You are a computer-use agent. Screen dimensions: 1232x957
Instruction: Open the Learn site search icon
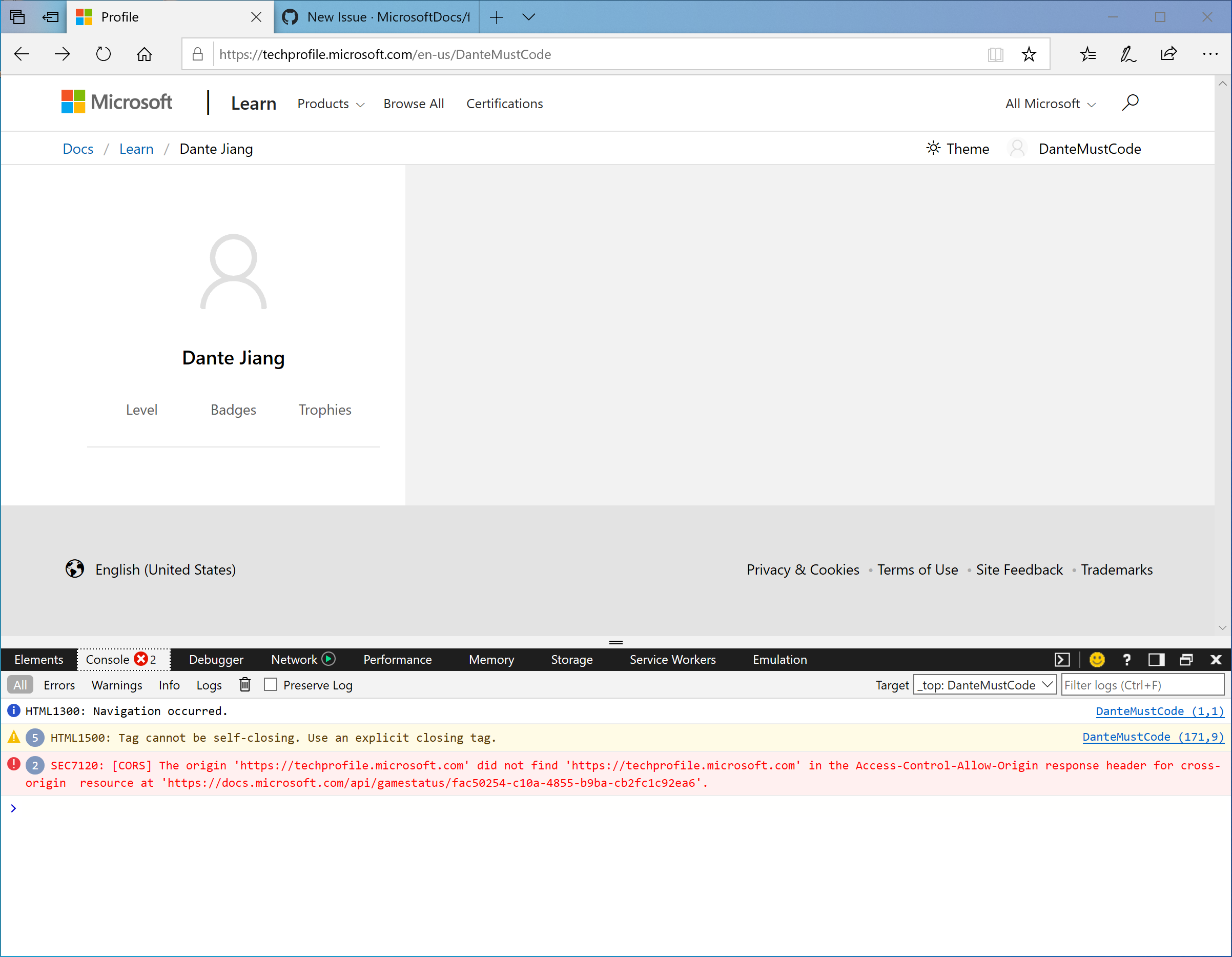pyautogui.click(x=1131, y=103)
